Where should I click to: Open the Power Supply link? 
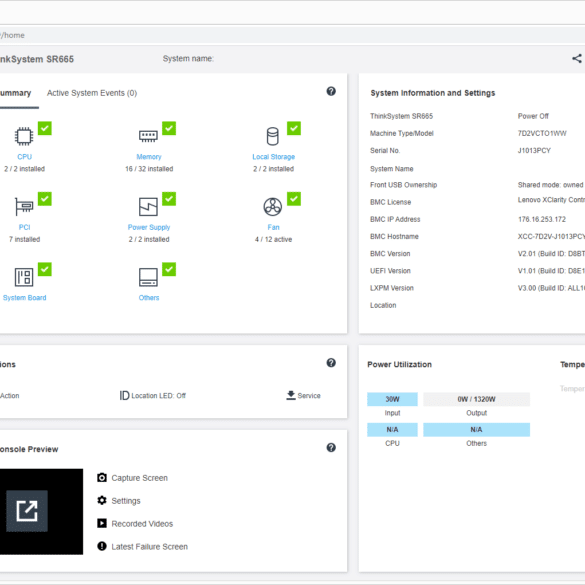click(x=149, y=227)
